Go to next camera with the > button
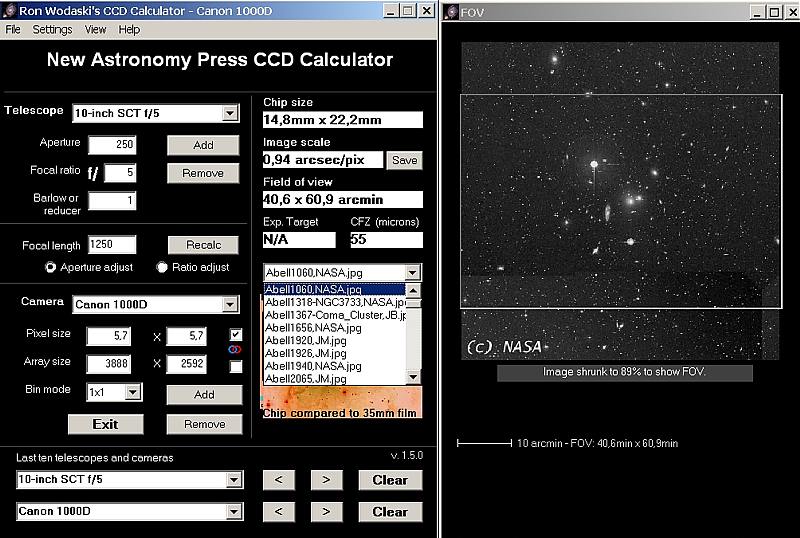 click(x=326, y=512)
